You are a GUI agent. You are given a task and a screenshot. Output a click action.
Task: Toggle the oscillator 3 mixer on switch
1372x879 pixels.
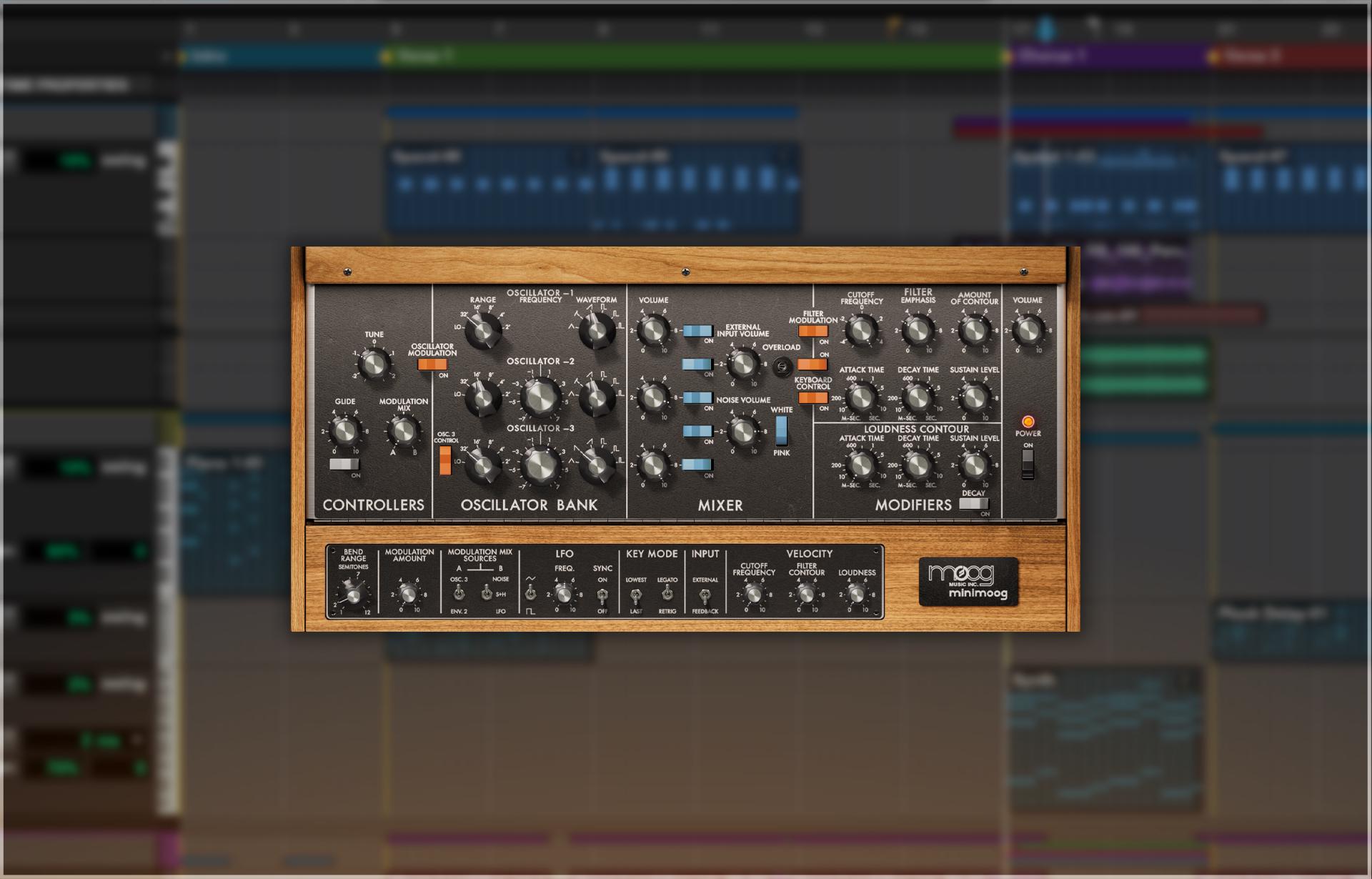click(x=697, y=465)
